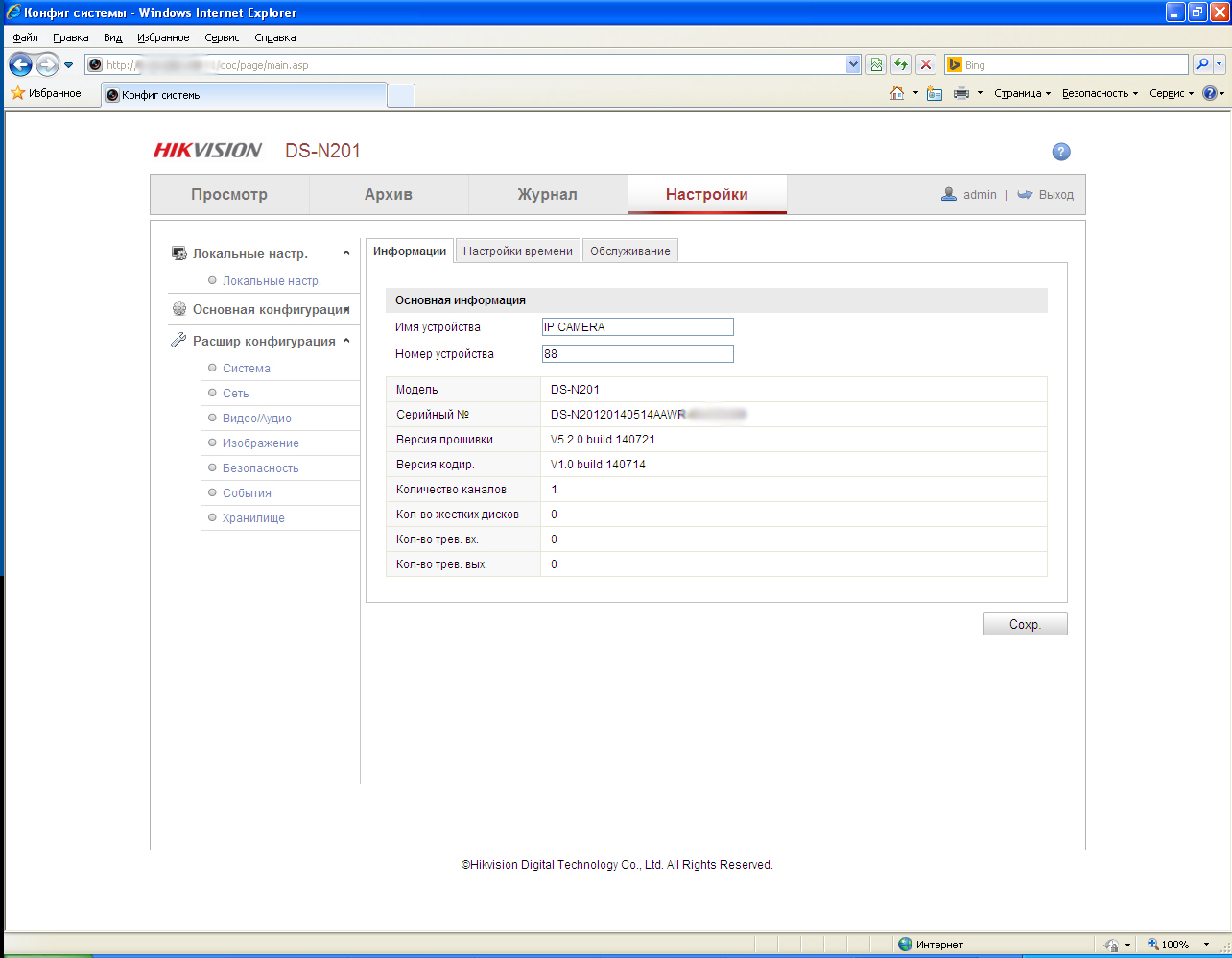Click the Интернет zone status indicator
This screenshot has height=958, width=1232.
(x=931, y=945)
